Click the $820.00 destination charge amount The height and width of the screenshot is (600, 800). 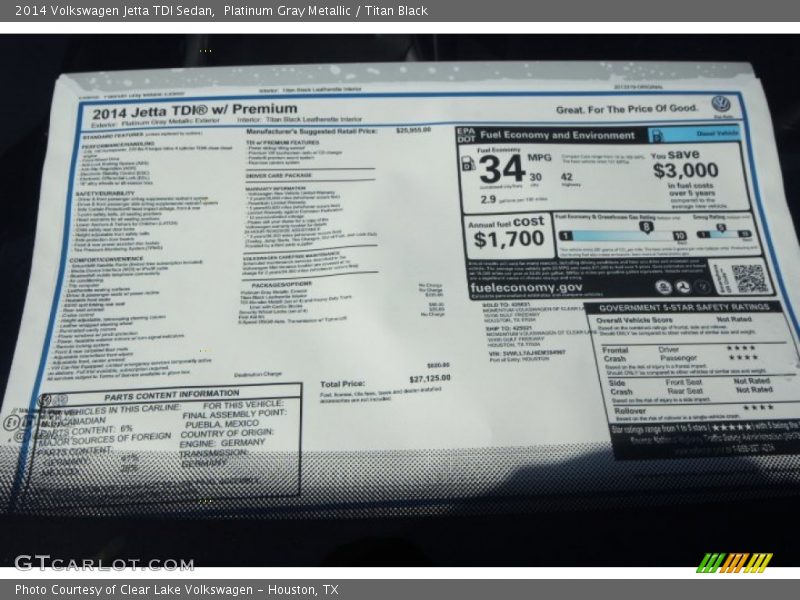[x=438, y=365]
